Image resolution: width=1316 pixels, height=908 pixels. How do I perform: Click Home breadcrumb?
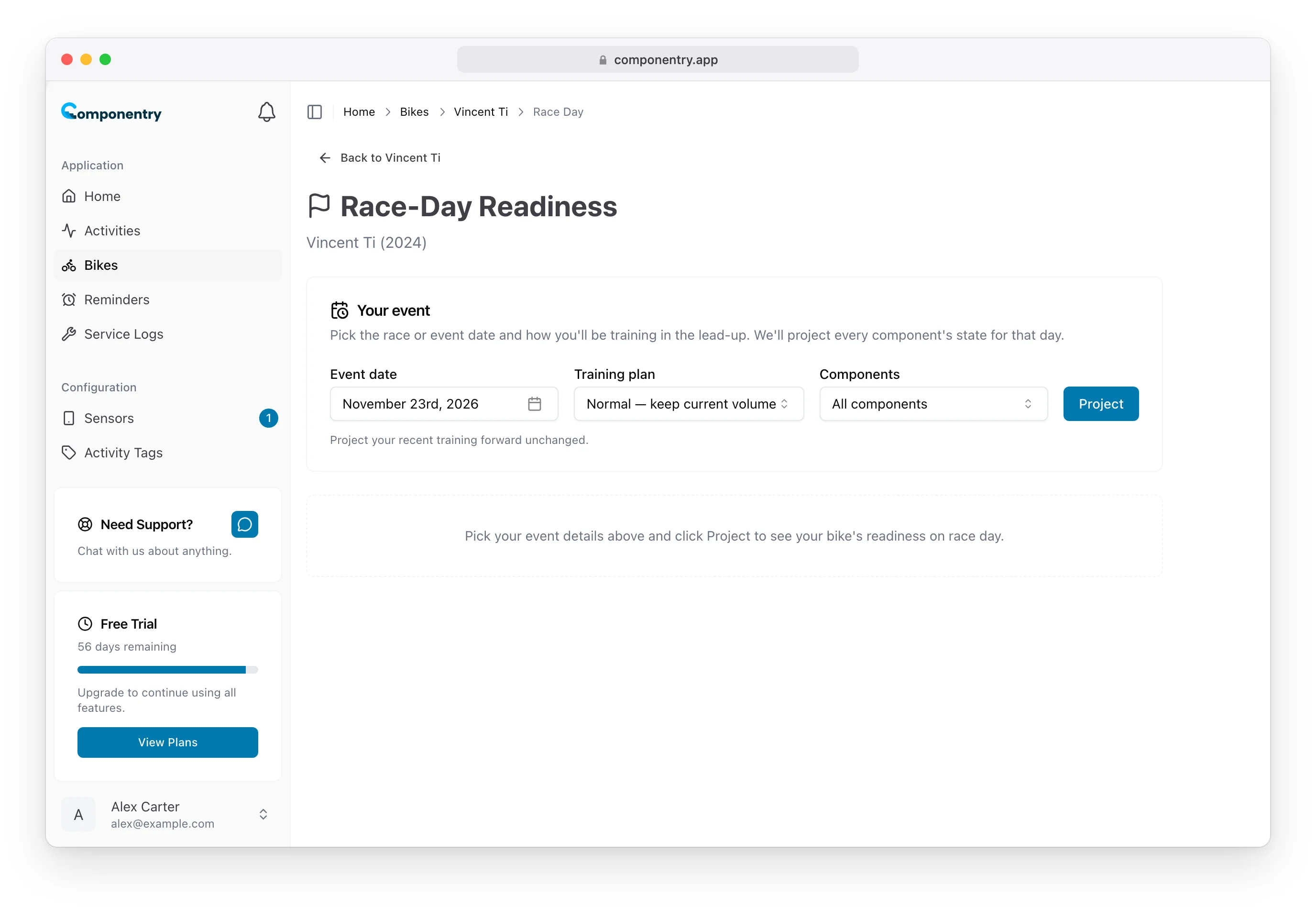tap(359, 112)
